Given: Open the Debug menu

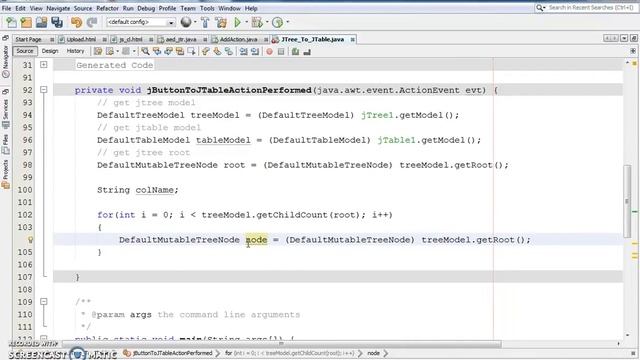Looking at the screenshot, I should tap(146, 8).
